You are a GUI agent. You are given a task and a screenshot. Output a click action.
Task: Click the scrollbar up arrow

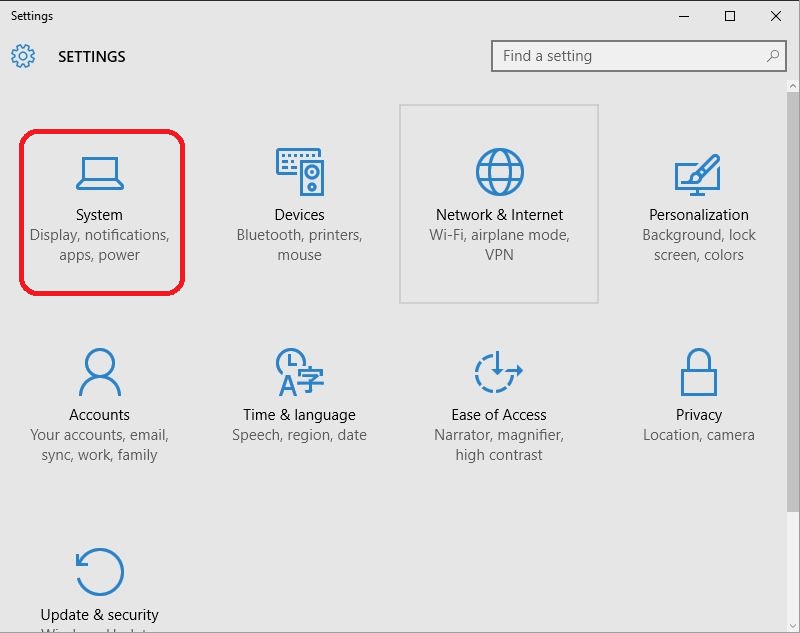tap(792, 86)
